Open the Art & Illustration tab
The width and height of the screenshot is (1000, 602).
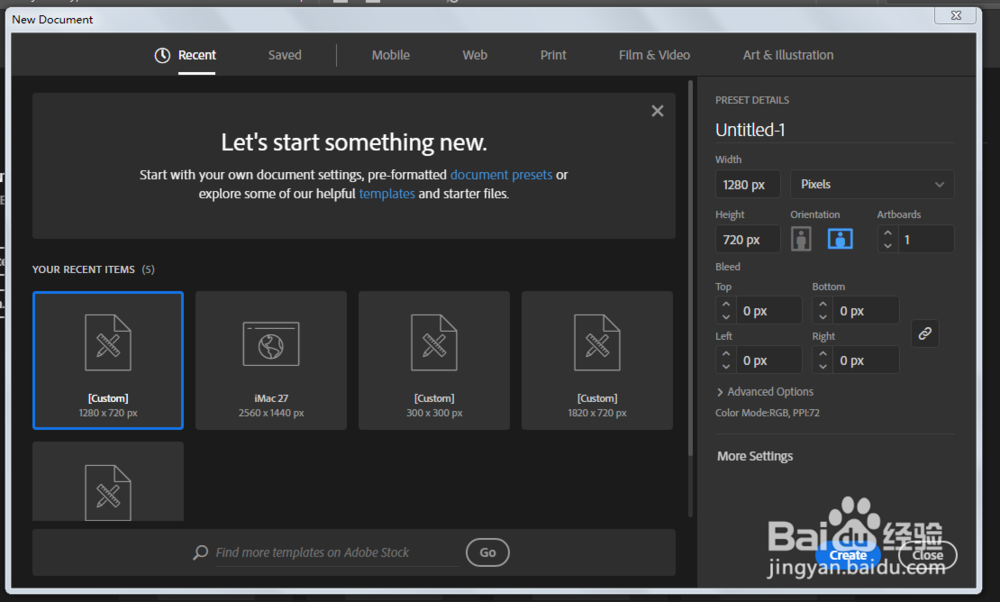tap(788, 55)
